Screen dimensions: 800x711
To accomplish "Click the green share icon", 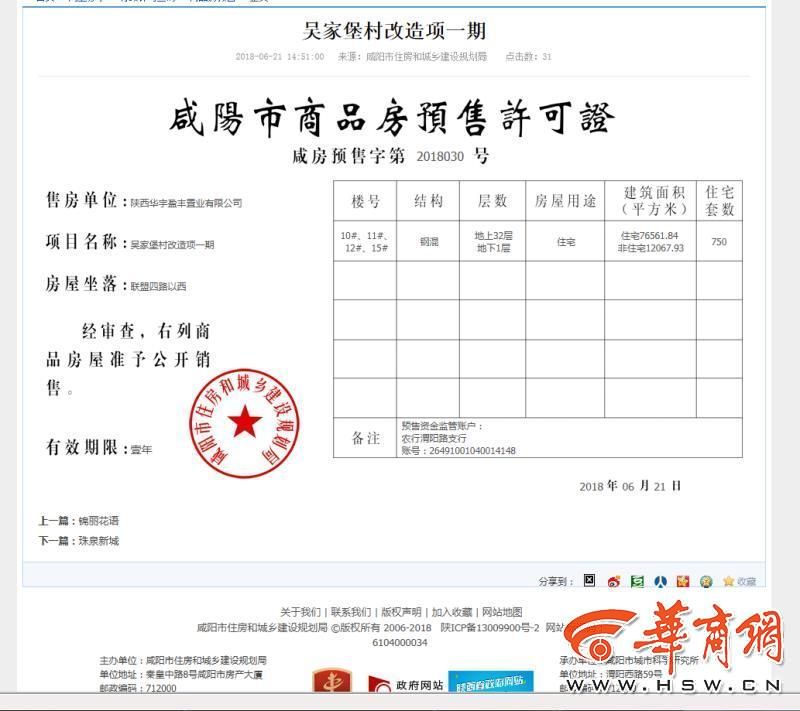I will [636, 581].
